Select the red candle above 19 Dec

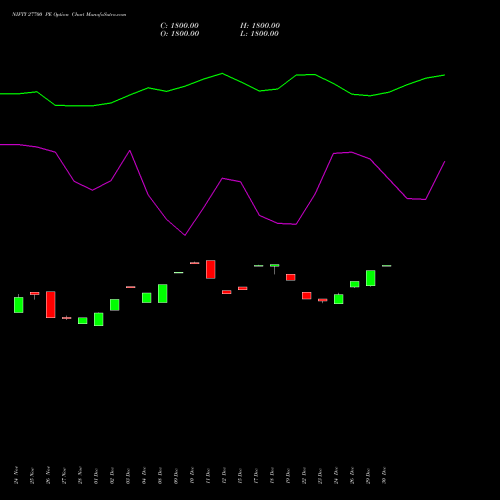pos(291,277)
